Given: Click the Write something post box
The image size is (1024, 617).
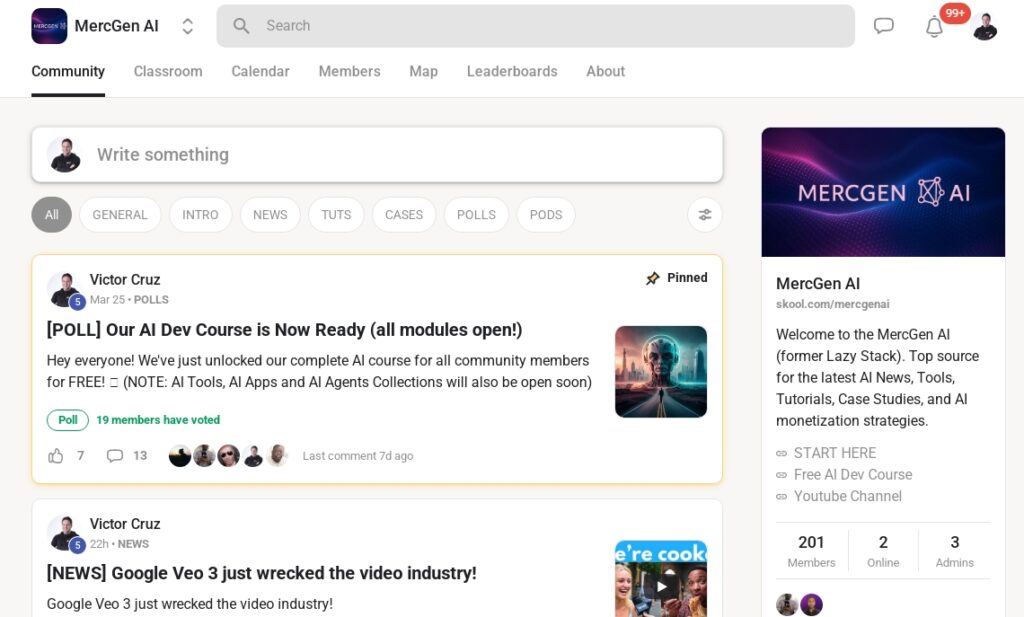Looking at the screenshot, I should (x=377, y=155).
